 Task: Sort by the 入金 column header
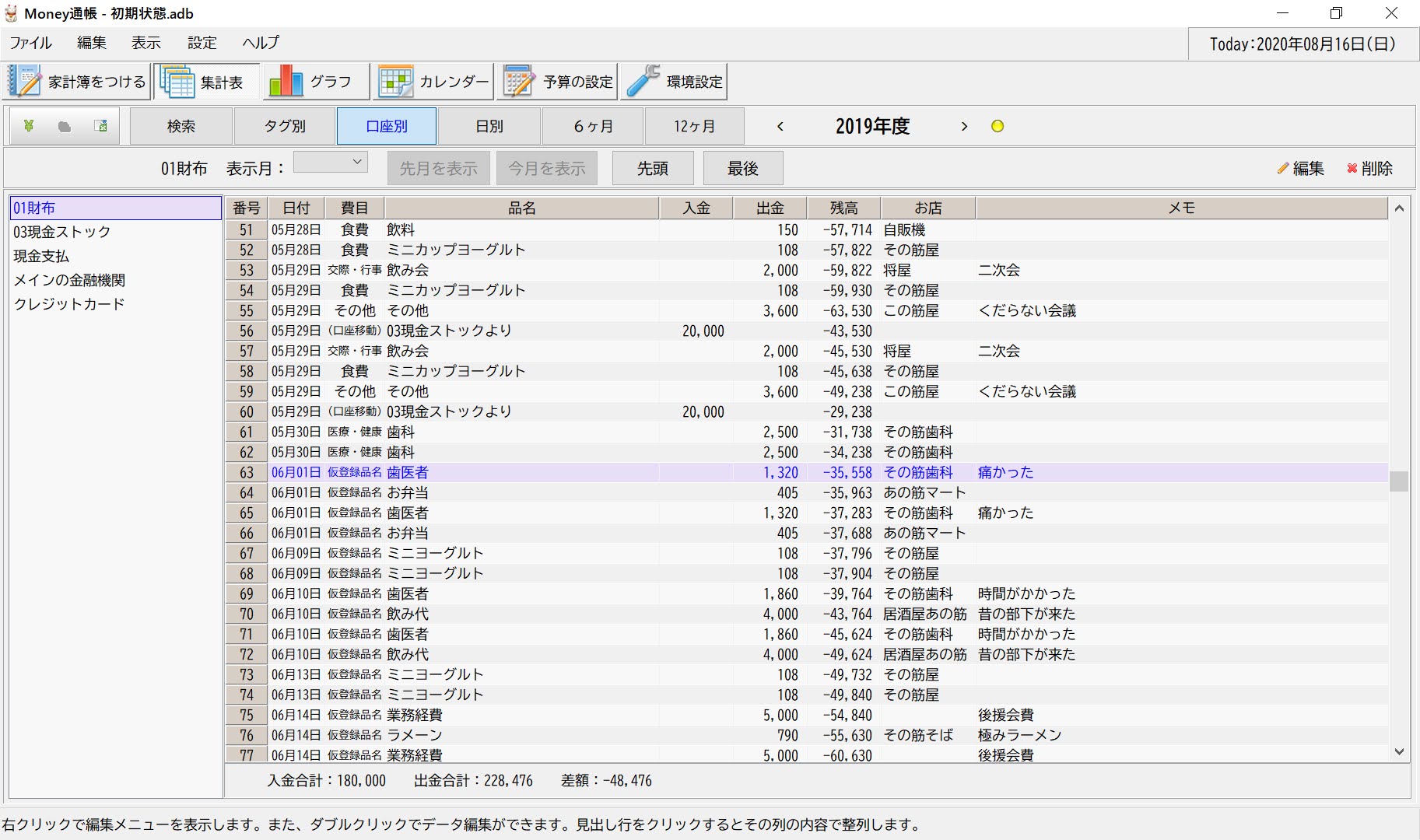(x=696, y=208)
